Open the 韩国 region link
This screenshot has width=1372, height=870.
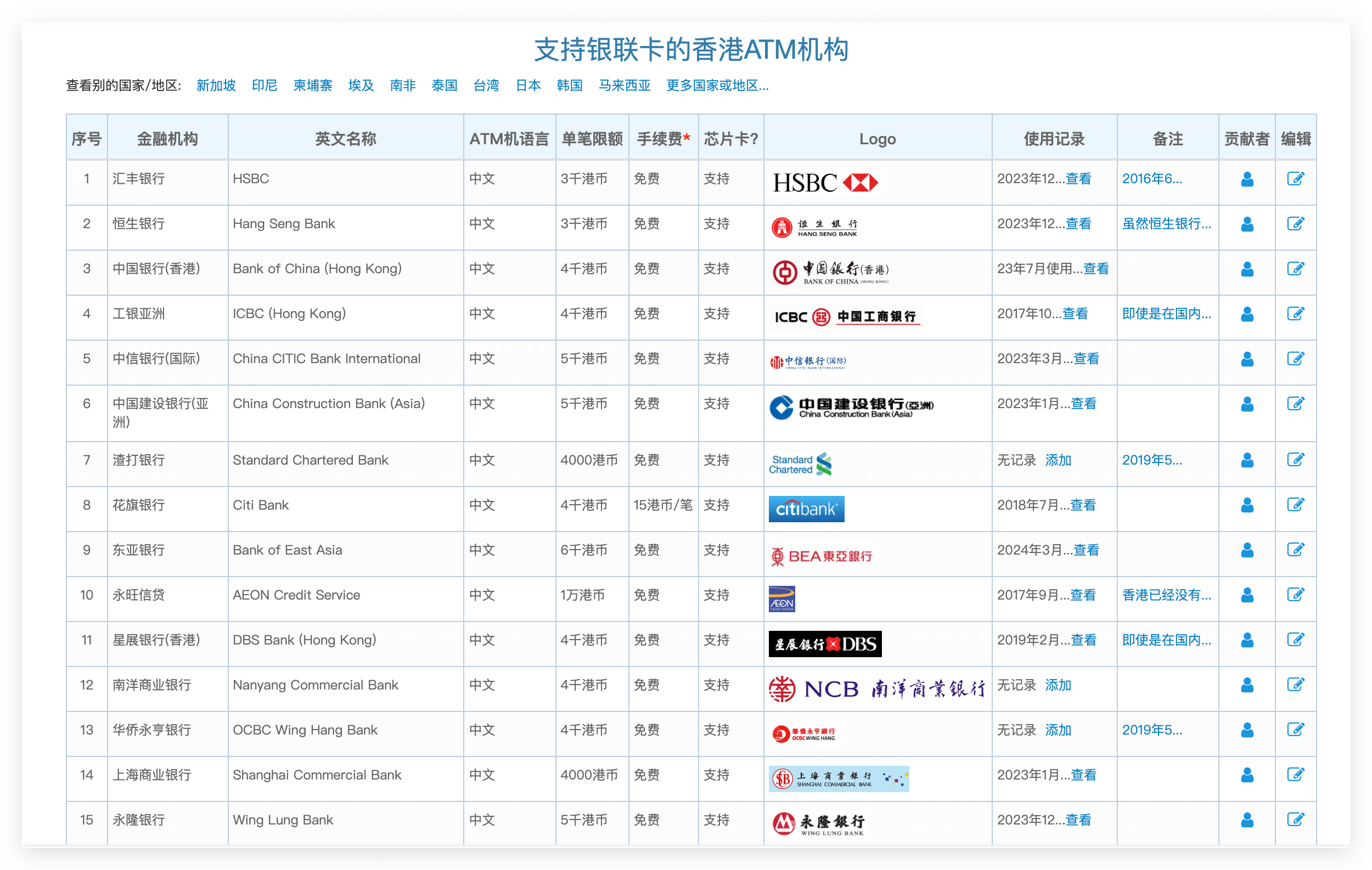569,86
